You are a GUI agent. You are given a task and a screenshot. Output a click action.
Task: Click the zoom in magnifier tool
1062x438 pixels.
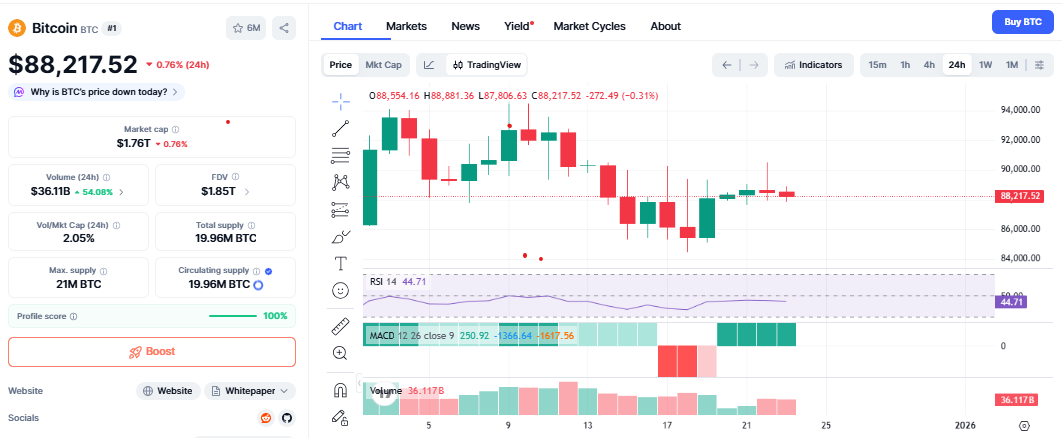[x=341, y=353]
